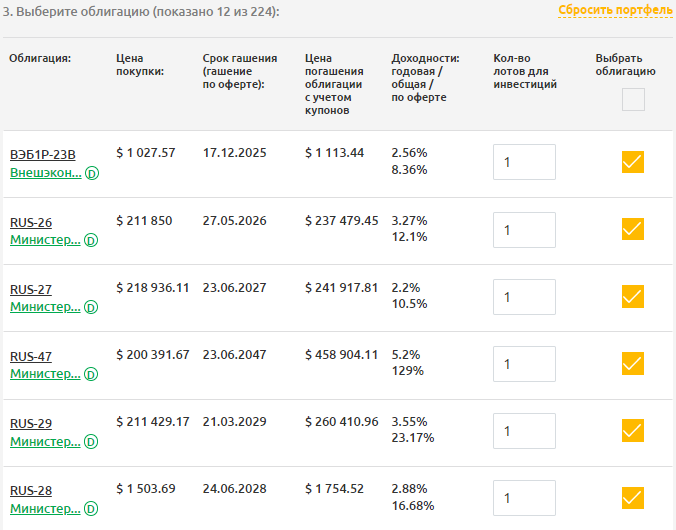Click the lot quantity field for RUS-47

[x=524, y=364]
